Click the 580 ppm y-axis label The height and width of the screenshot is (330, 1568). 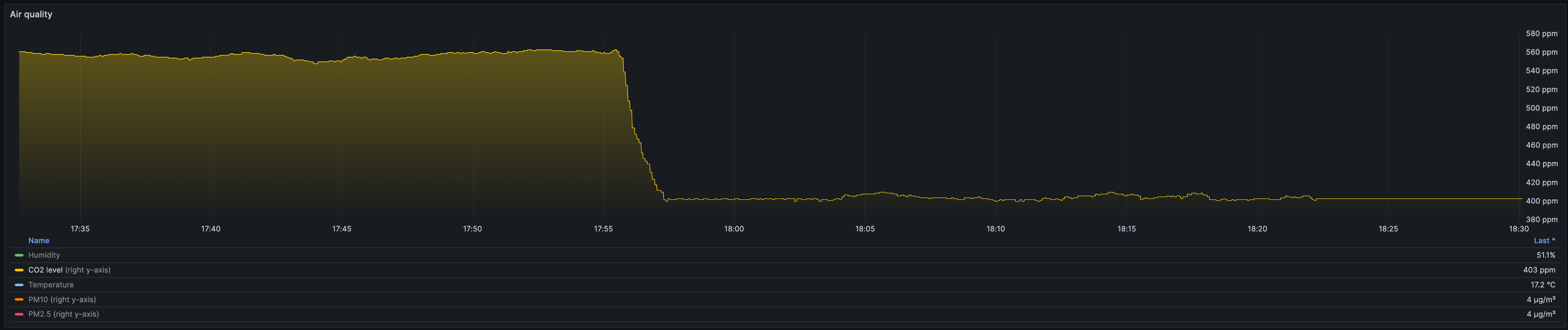1542,34
